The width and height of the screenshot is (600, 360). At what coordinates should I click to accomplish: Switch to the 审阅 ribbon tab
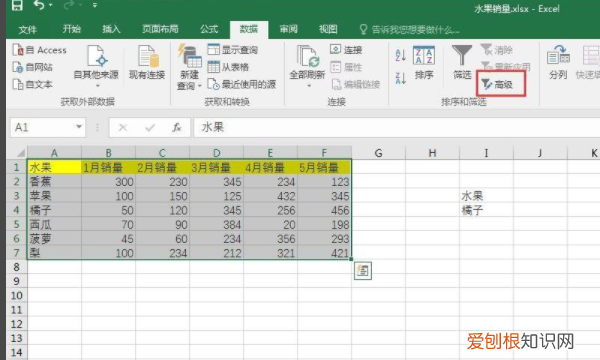[289, 29]
